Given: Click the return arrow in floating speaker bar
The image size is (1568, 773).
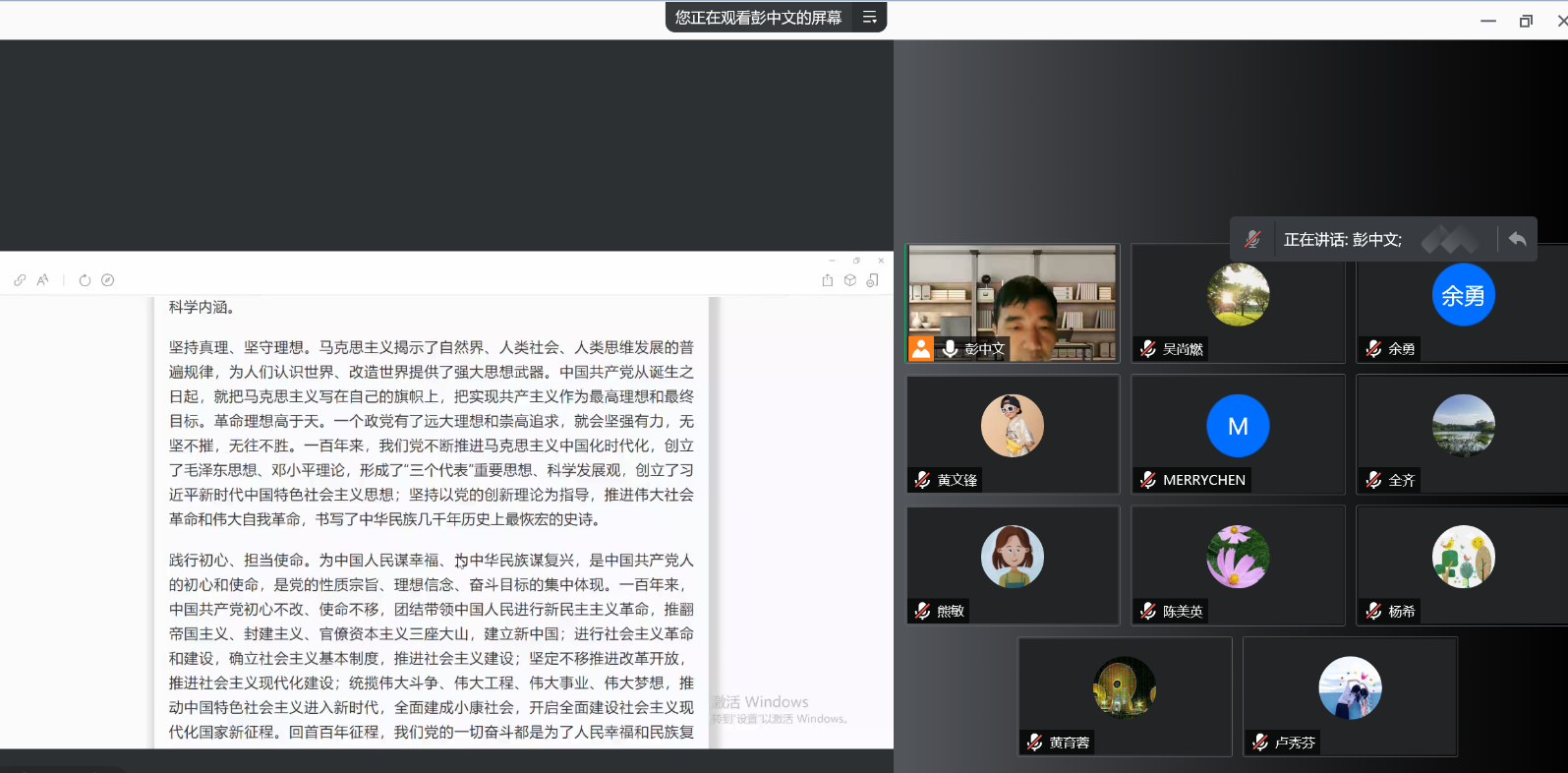Looking at the screenshot, I should (1517, 239).
